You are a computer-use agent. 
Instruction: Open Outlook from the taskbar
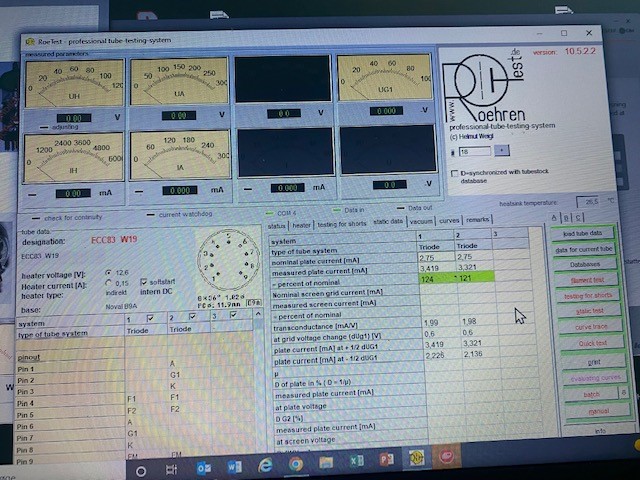[204, 468]
